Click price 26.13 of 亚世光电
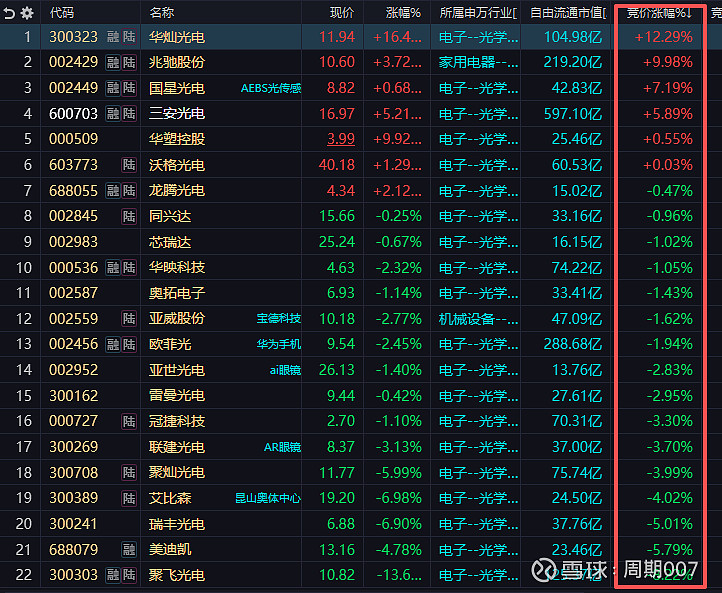 click(337, 370)
